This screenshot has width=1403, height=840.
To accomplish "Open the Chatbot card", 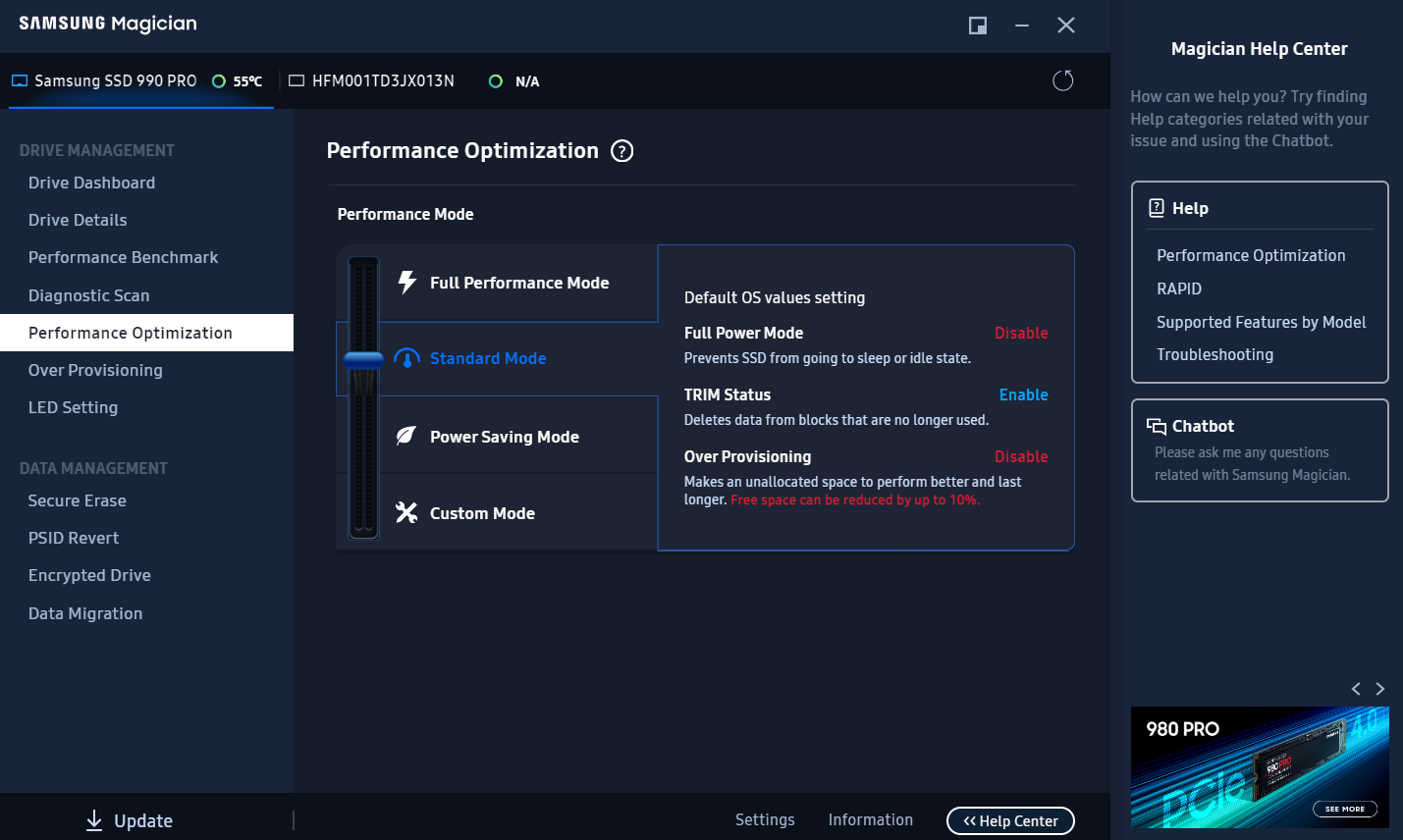I will coord(1260,450).
